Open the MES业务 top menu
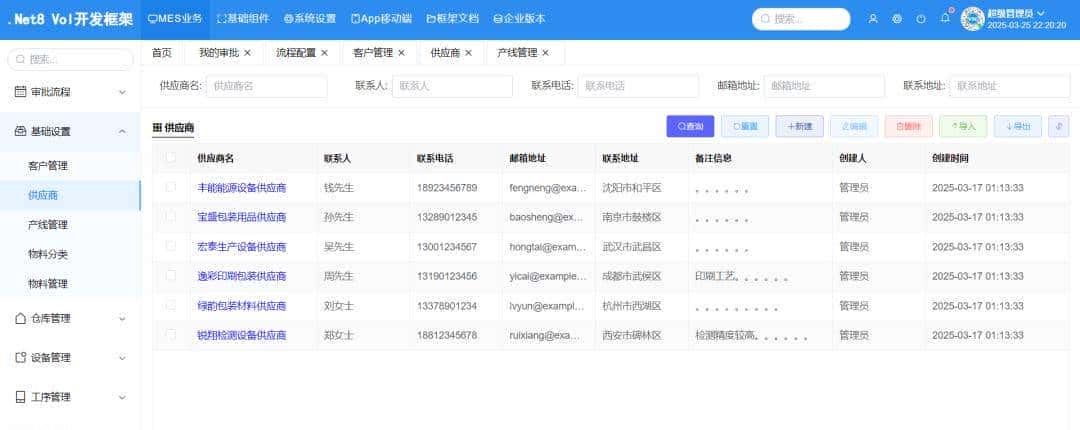The height and width of the screenshot is (430, 1080). click(x=175, y=19)
